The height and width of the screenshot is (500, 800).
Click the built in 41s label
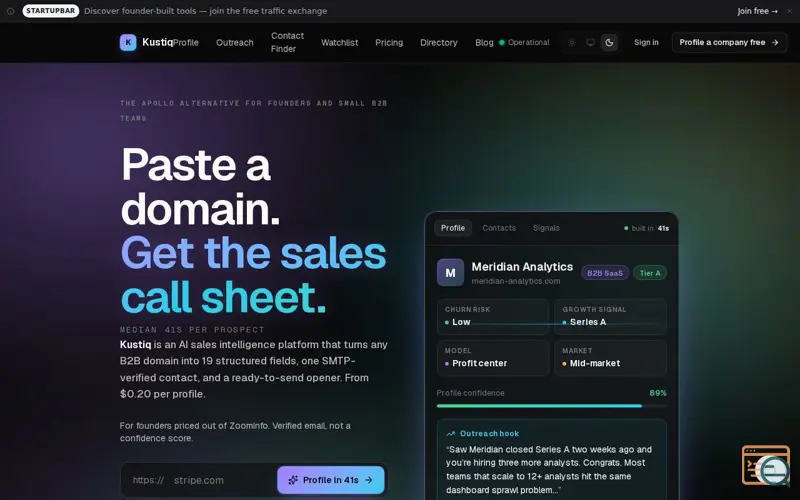646,228
